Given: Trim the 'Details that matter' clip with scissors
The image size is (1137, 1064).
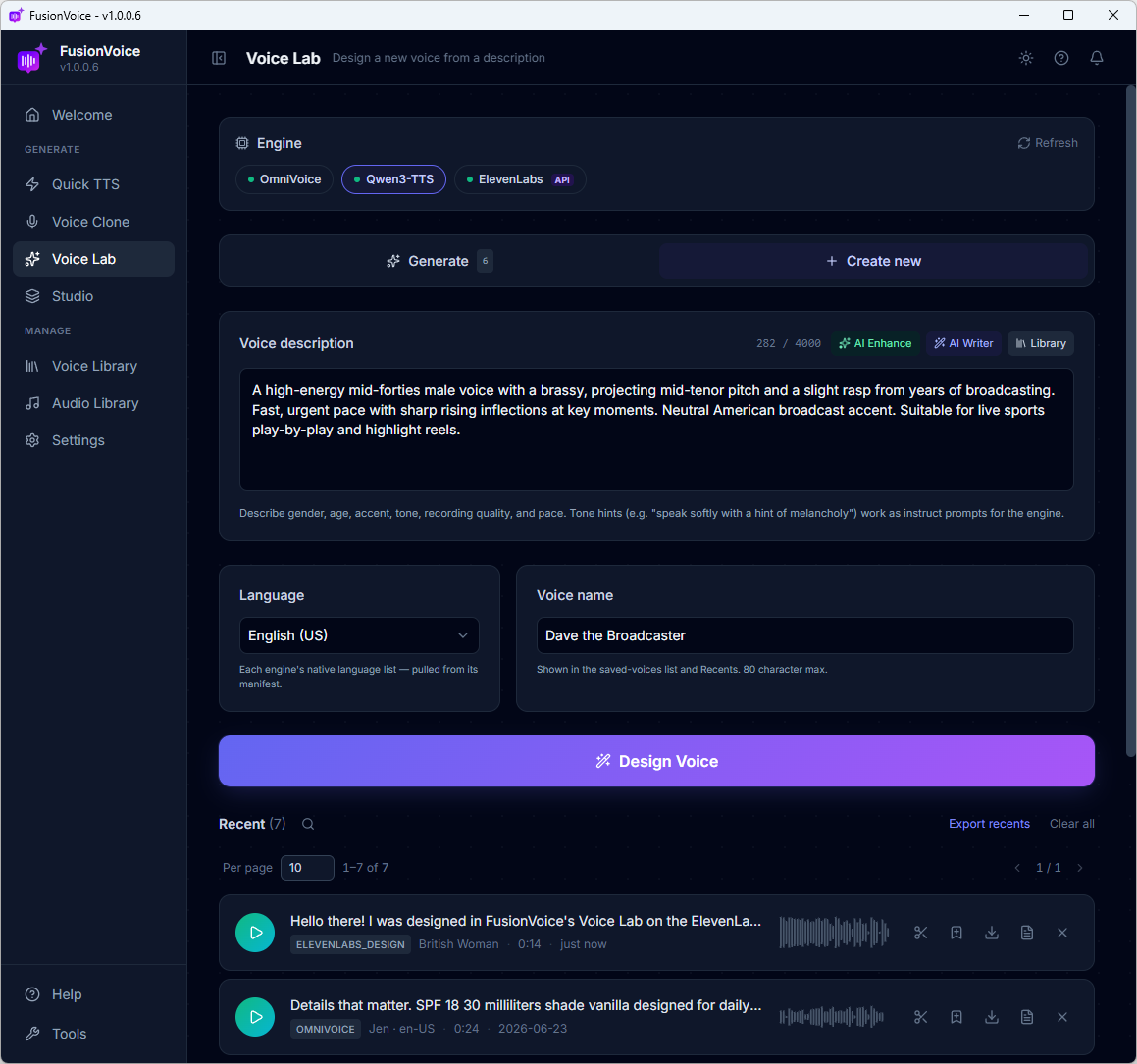Looking at the screenshot, I should (921, 1017).
